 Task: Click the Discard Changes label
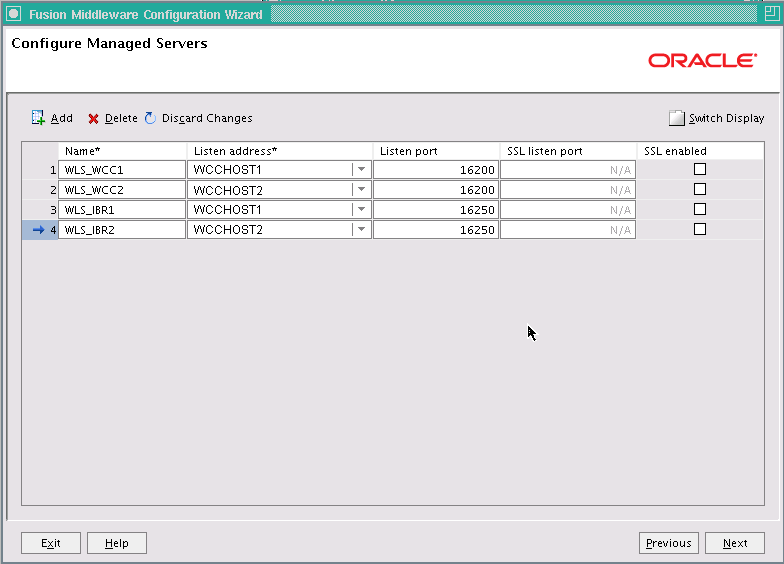point(207,118)
